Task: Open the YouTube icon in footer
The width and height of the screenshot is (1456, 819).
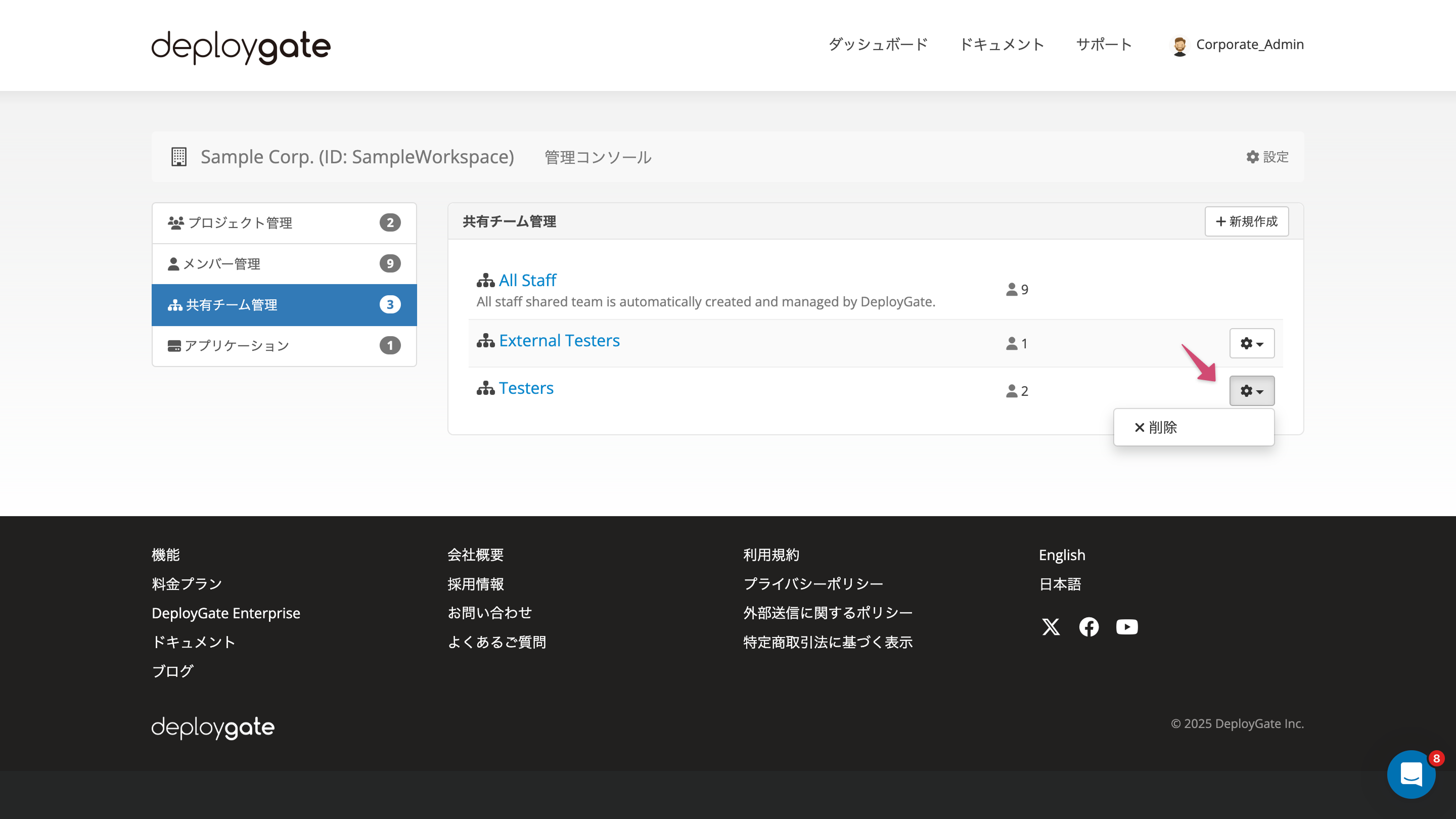Action: (x=1126, y=626)
